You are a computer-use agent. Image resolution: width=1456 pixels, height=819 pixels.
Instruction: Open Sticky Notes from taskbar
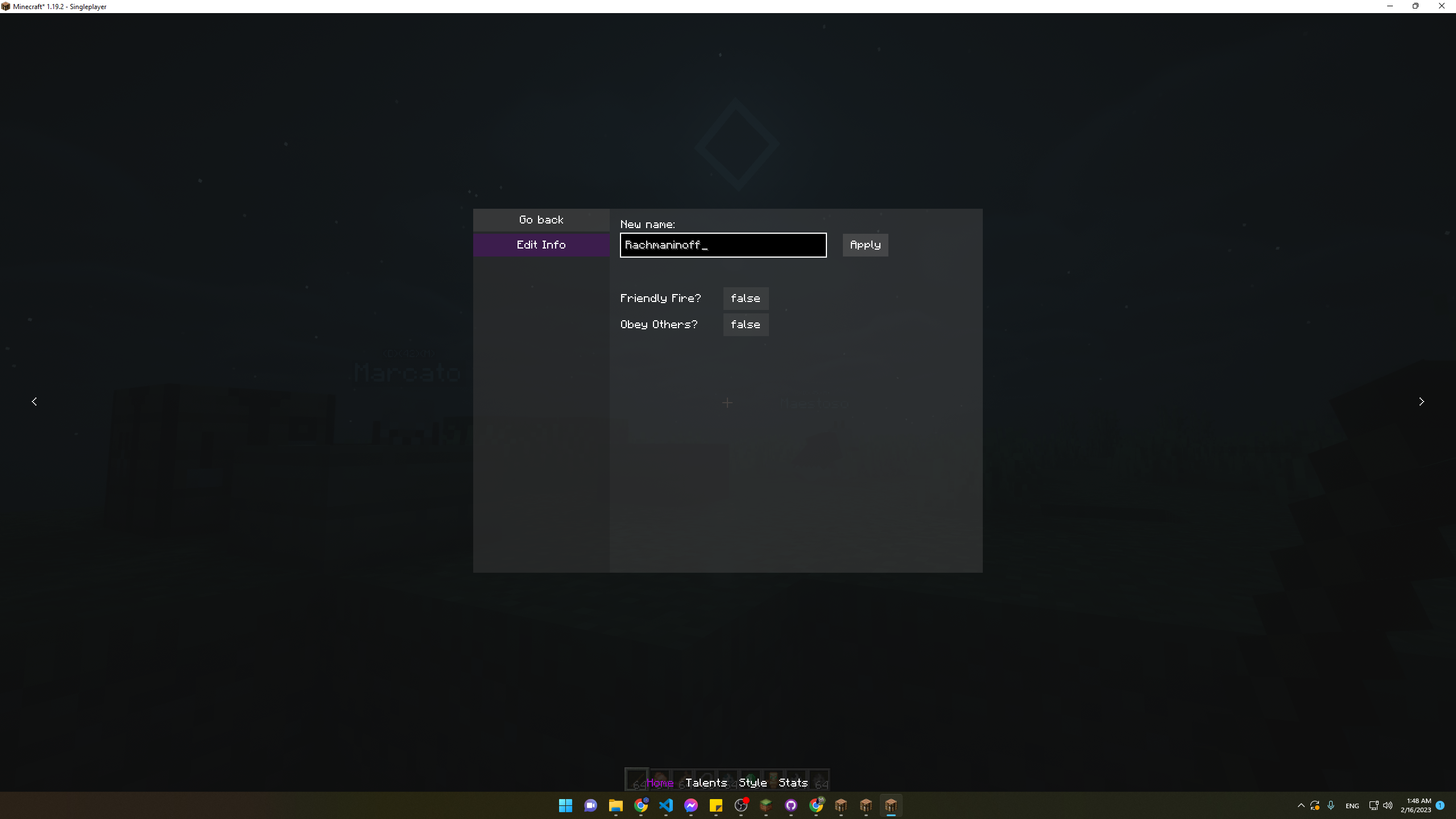tap(715, 805)
